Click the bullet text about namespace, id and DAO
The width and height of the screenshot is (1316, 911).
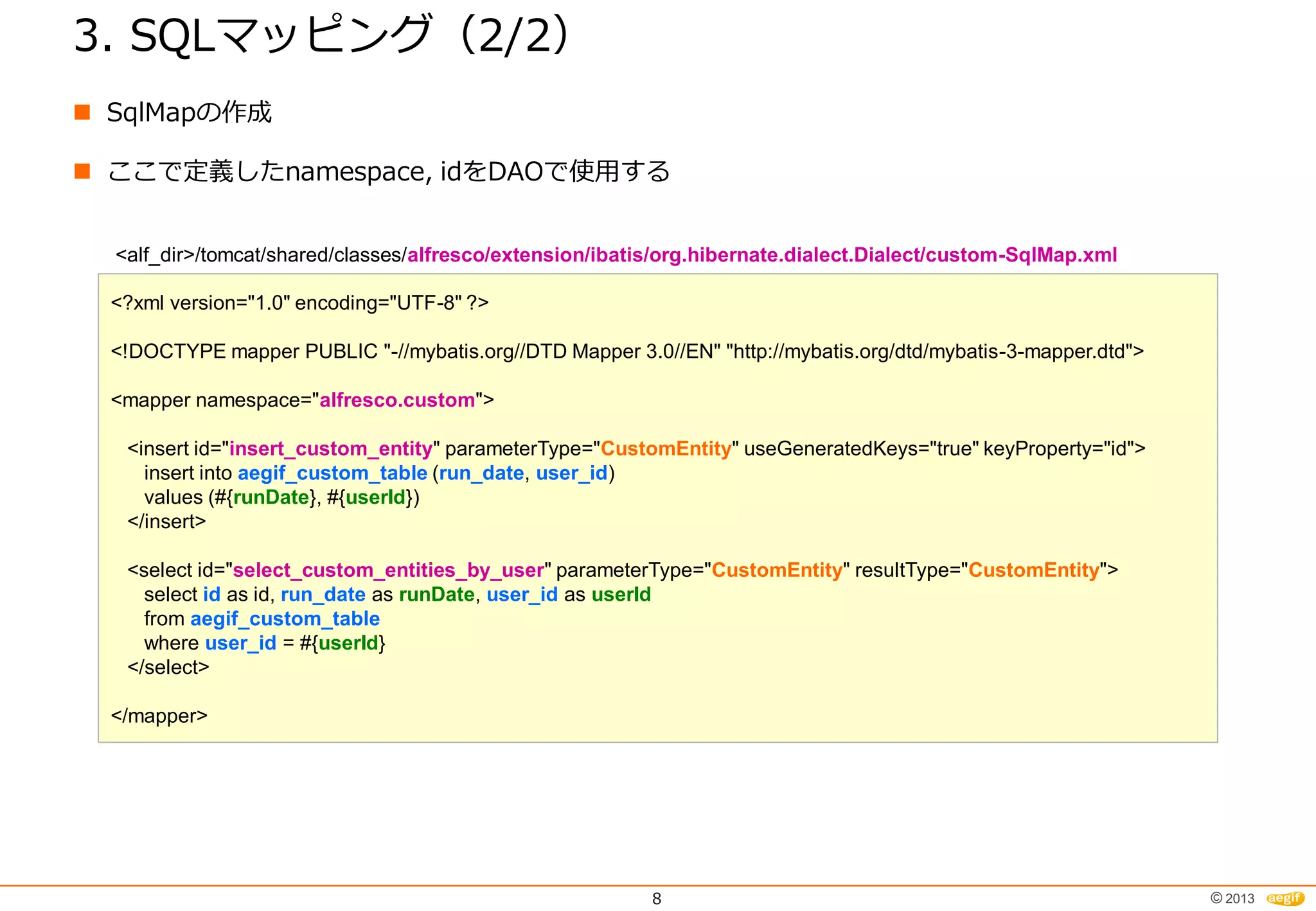tap(388, 172)
